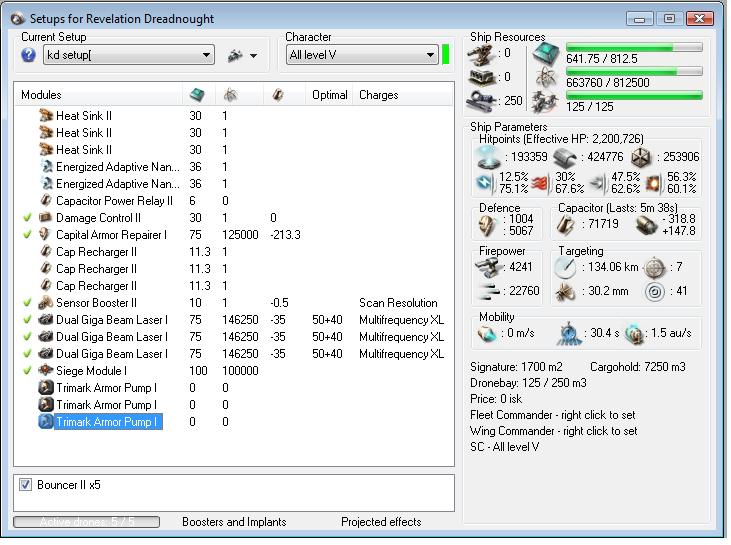
Task: Click the Firepower turret DPS icon (4241)
Action: click(490, 267)
